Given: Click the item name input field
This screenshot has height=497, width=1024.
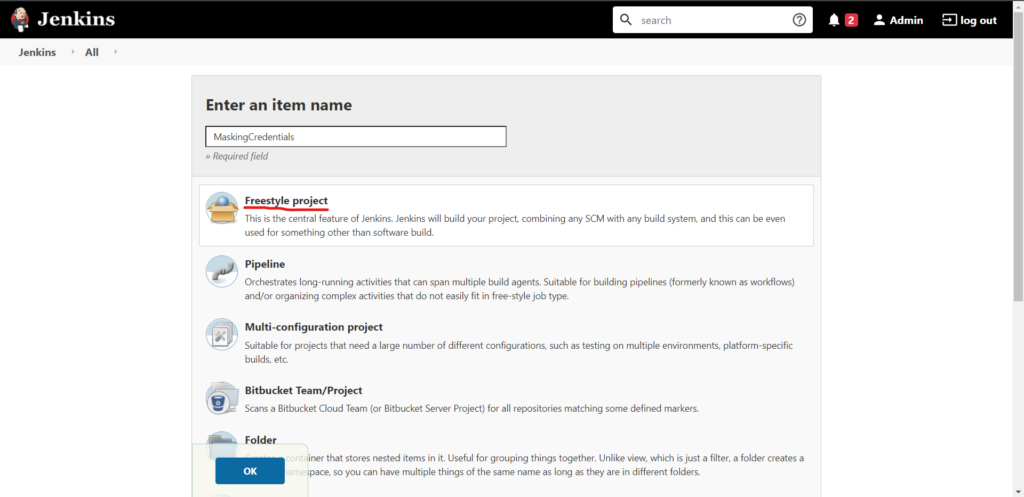Looking at the screenshot, I should coord(356,136).
